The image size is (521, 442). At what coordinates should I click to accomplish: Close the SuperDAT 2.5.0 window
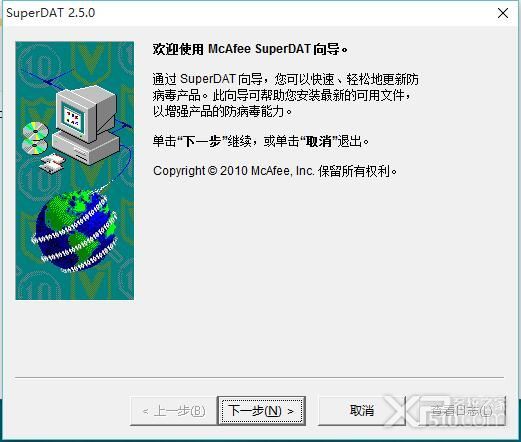pyautogui.click(x=503, y=13)
